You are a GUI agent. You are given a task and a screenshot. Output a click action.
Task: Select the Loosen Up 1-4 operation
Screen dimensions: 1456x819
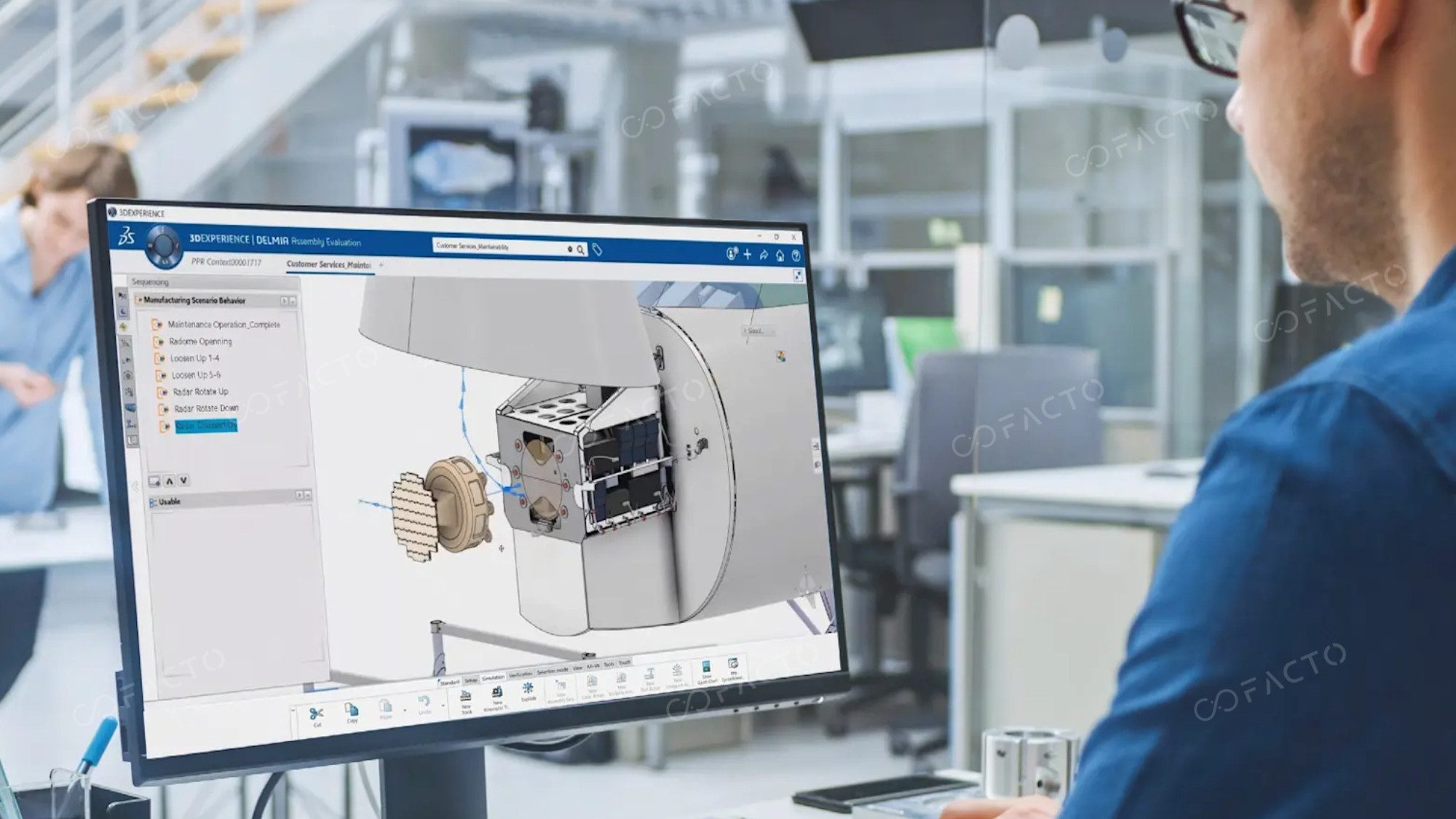click(x=194, y=358)
